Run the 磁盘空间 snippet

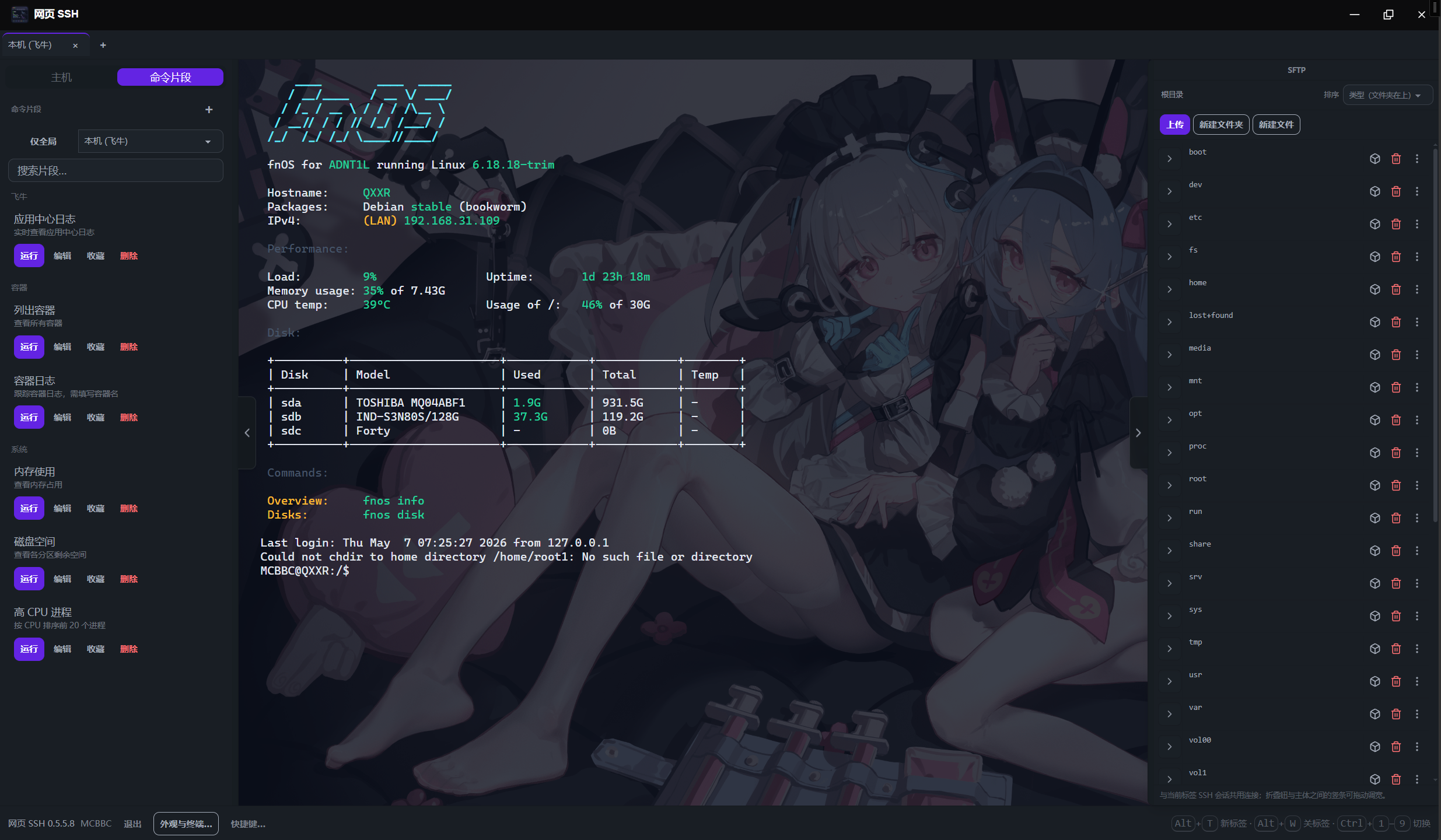point(29,579)
